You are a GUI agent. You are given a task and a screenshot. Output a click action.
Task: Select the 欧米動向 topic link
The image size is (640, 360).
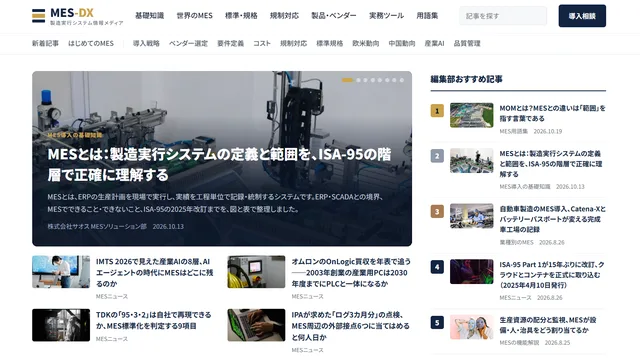point(366,43)
